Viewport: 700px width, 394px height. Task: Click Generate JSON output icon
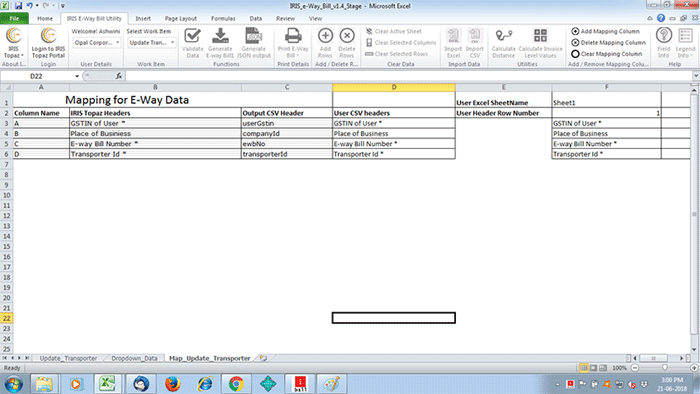click(254, 43)
